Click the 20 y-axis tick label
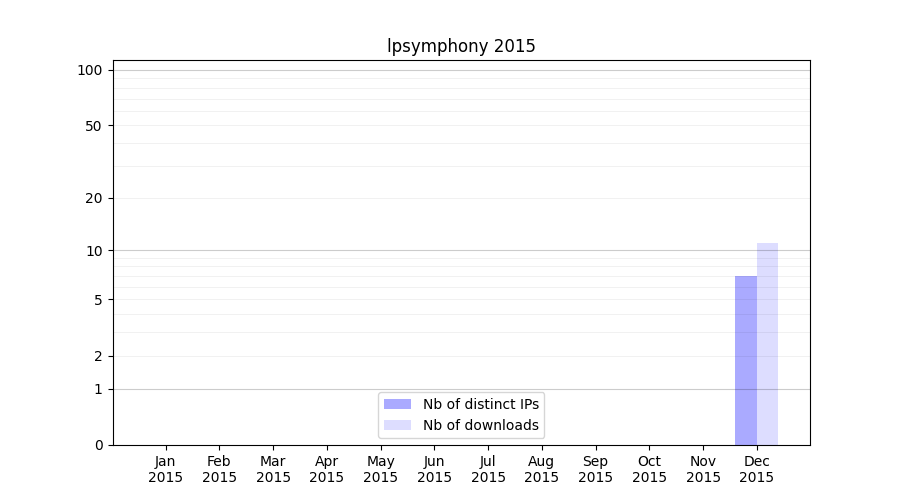 94,198
